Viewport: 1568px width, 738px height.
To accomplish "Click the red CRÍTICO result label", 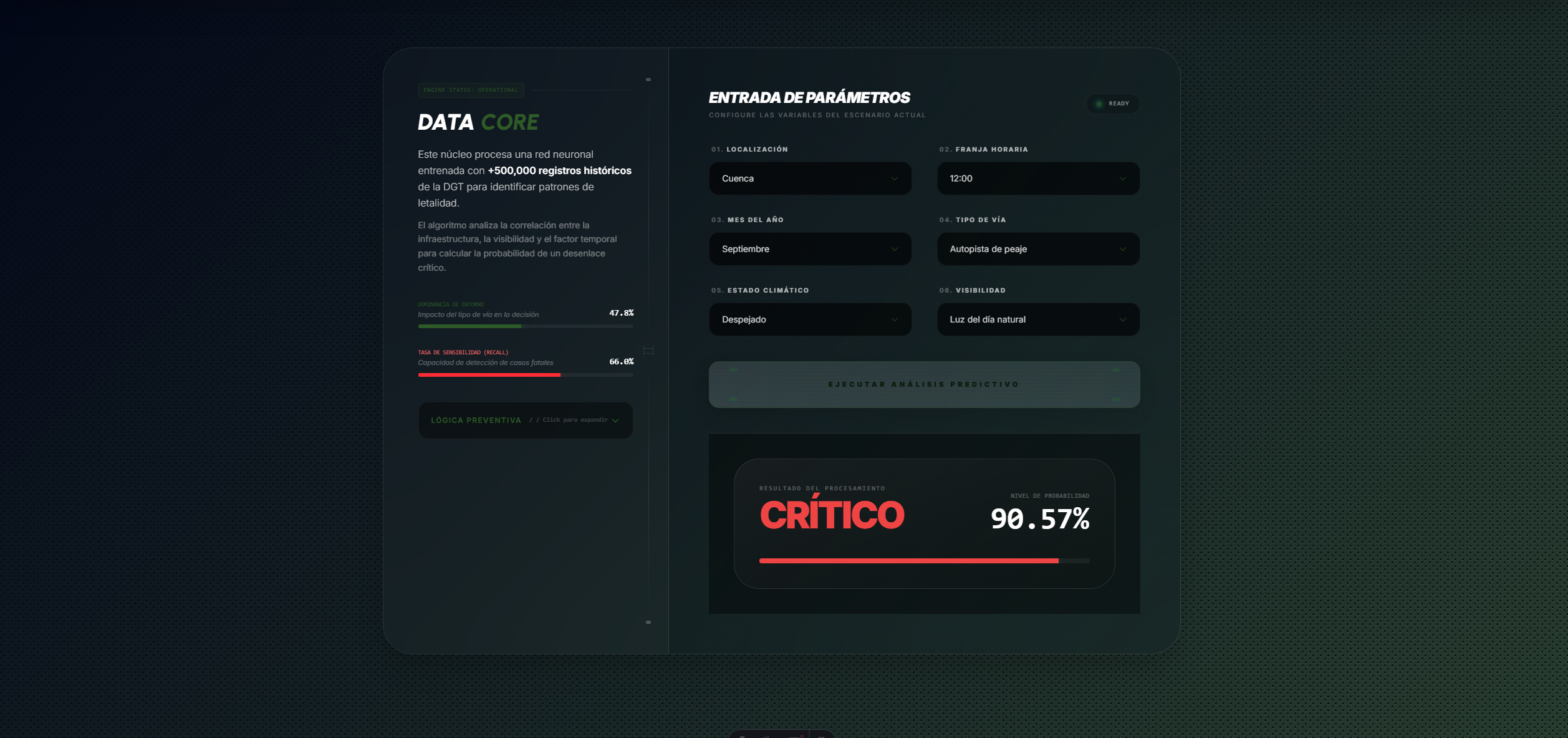I will click(x=831, y=515).
